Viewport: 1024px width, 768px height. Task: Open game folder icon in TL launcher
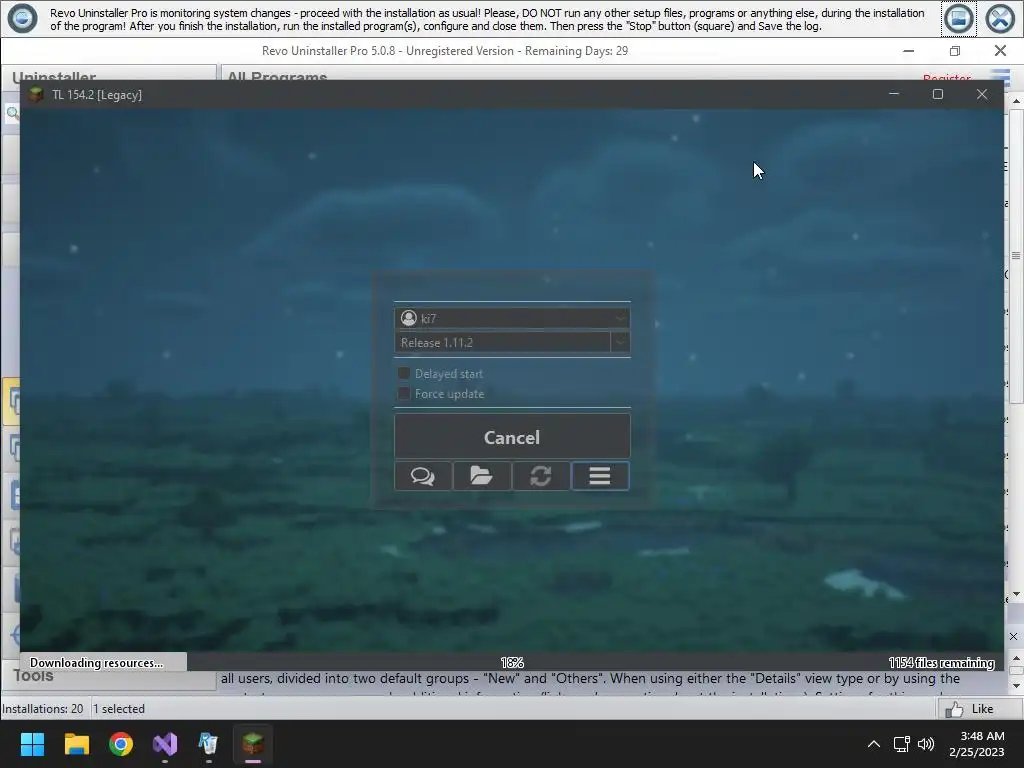pyautogui.click(x=482, y=475)
